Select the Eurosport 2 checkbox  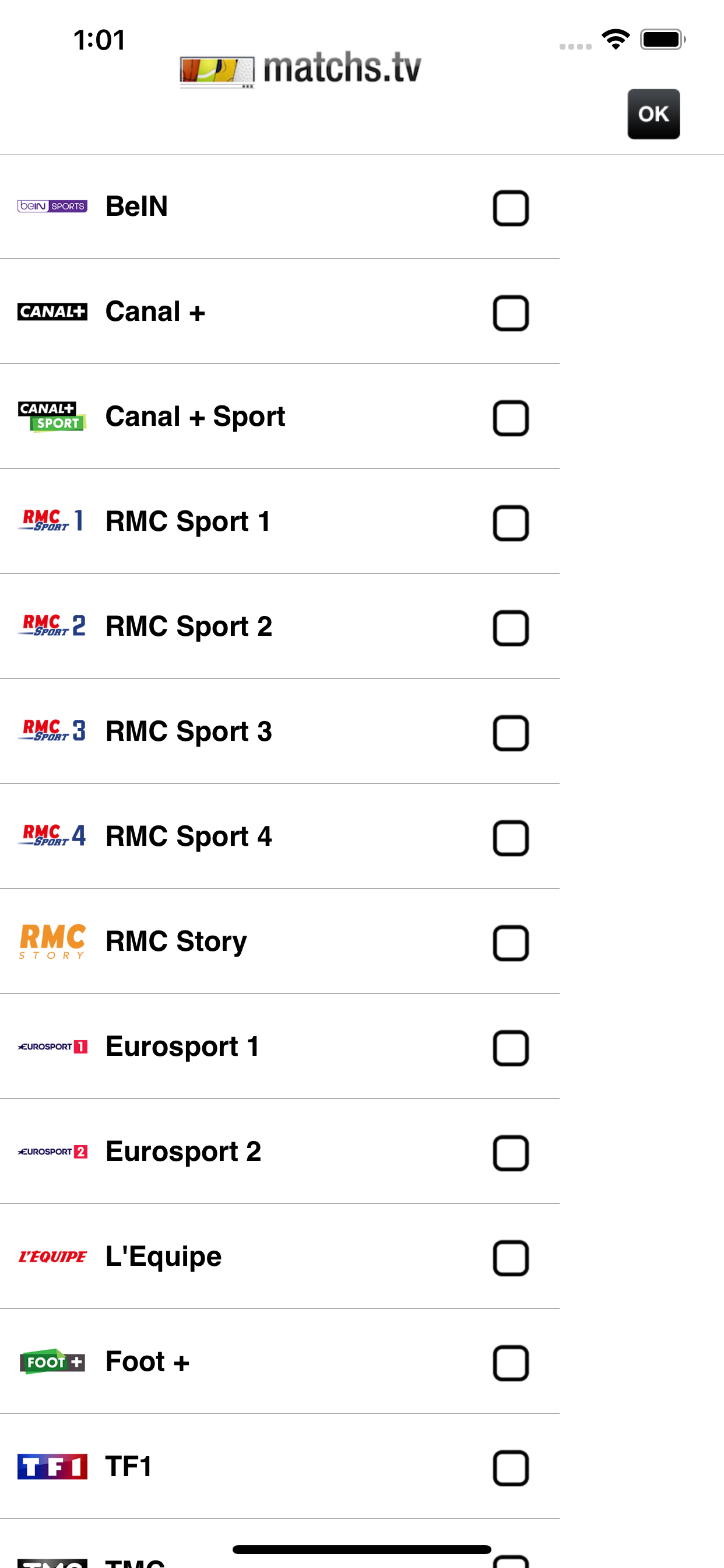click(511, 1153)
